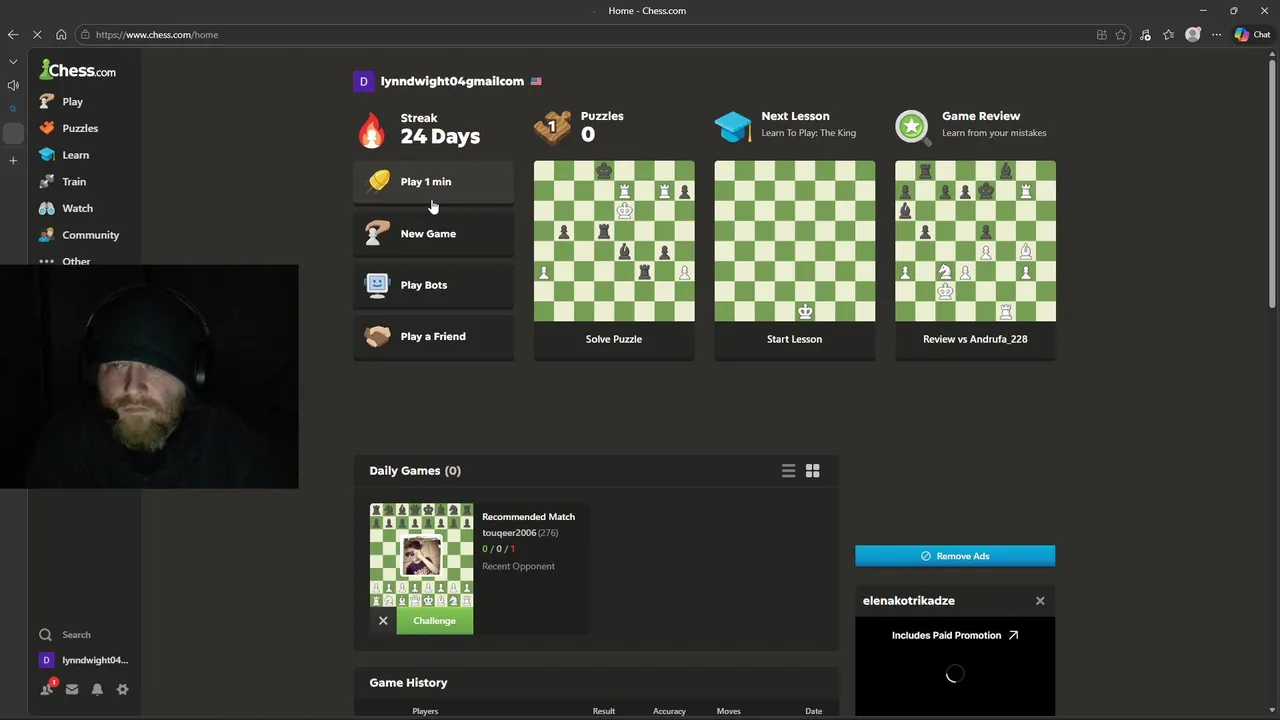Click the Next Lesson graduation cap icon
The width and height of the screenshot is (1280, 720).
coord(732,127)
